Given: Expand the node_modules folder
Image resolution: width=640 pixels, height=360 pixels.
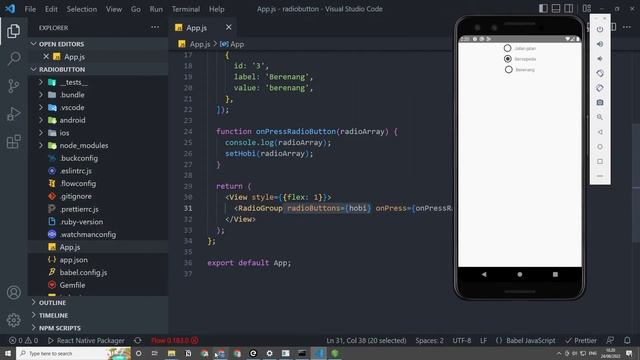Looking at the screenshot, I should [x=41, y=145].
